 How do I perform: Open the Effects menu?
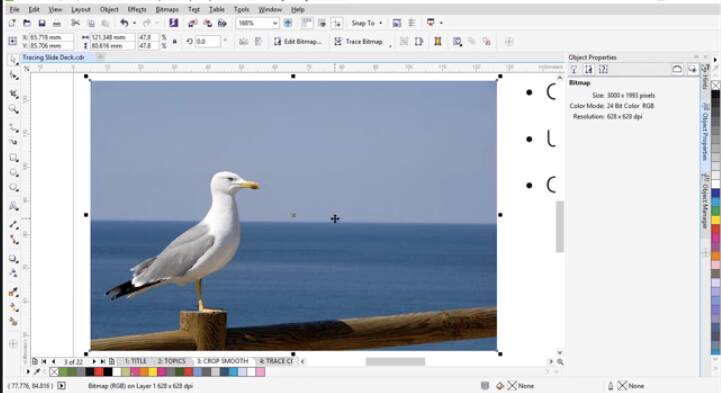click(137, 9)
